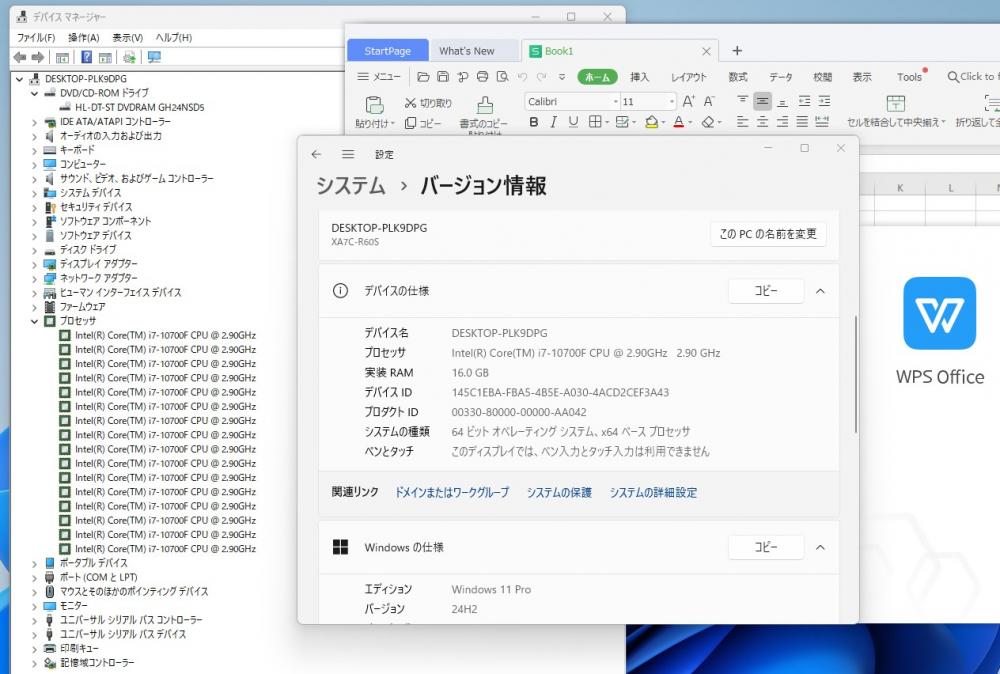Switch to the データ ribbon tab

pyautogui.click(x=780, y=77)
